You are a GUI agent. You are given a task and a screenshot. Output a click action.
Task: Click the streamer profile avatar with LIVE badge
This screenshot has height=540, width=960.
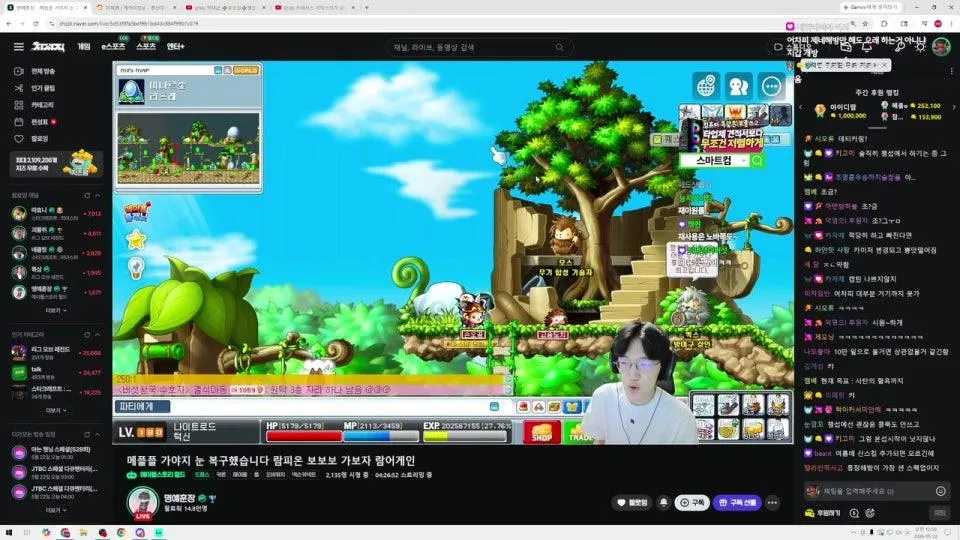tap(143, 503)
